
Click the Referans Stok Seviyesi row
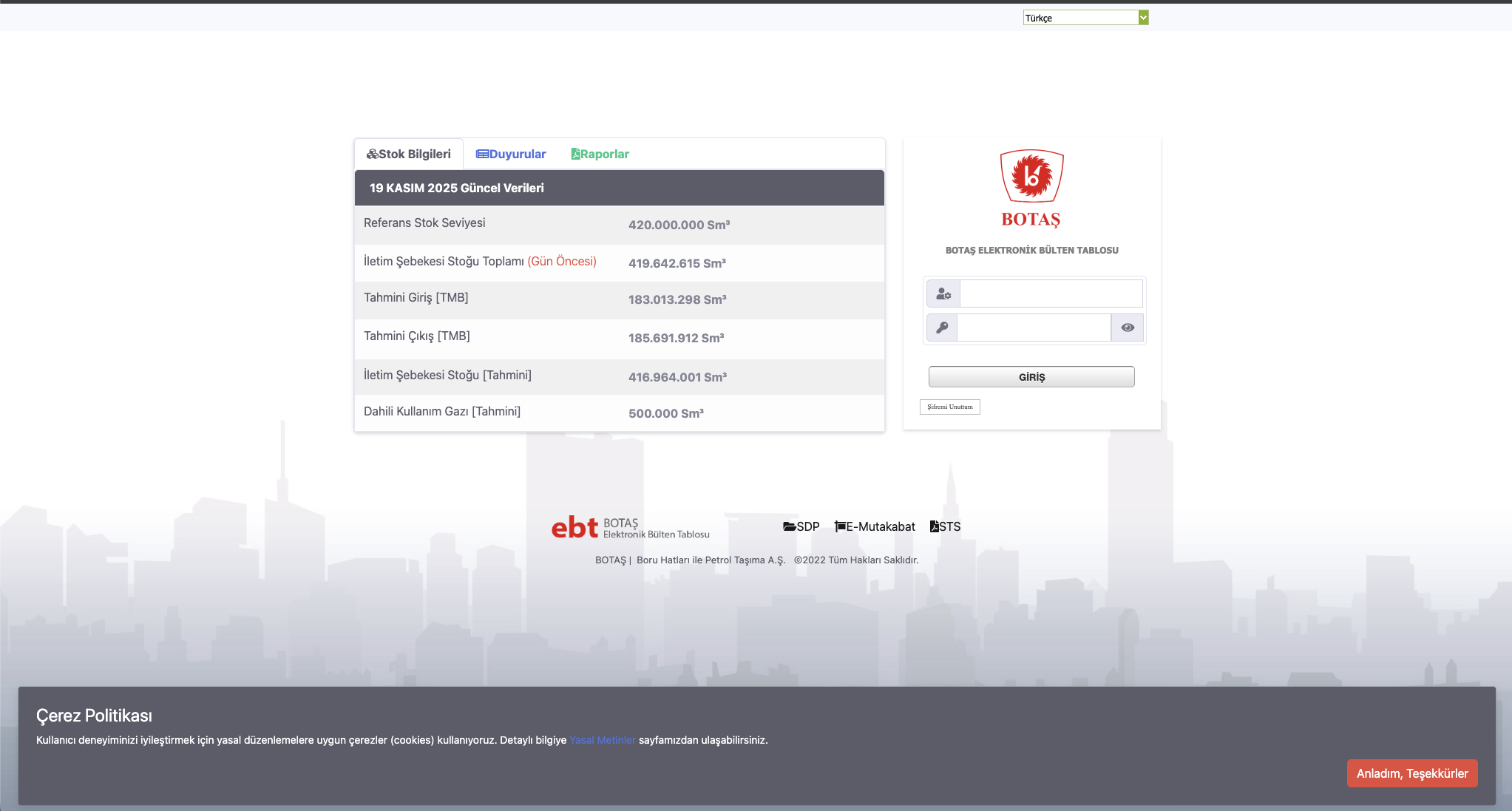click(619, 224)
